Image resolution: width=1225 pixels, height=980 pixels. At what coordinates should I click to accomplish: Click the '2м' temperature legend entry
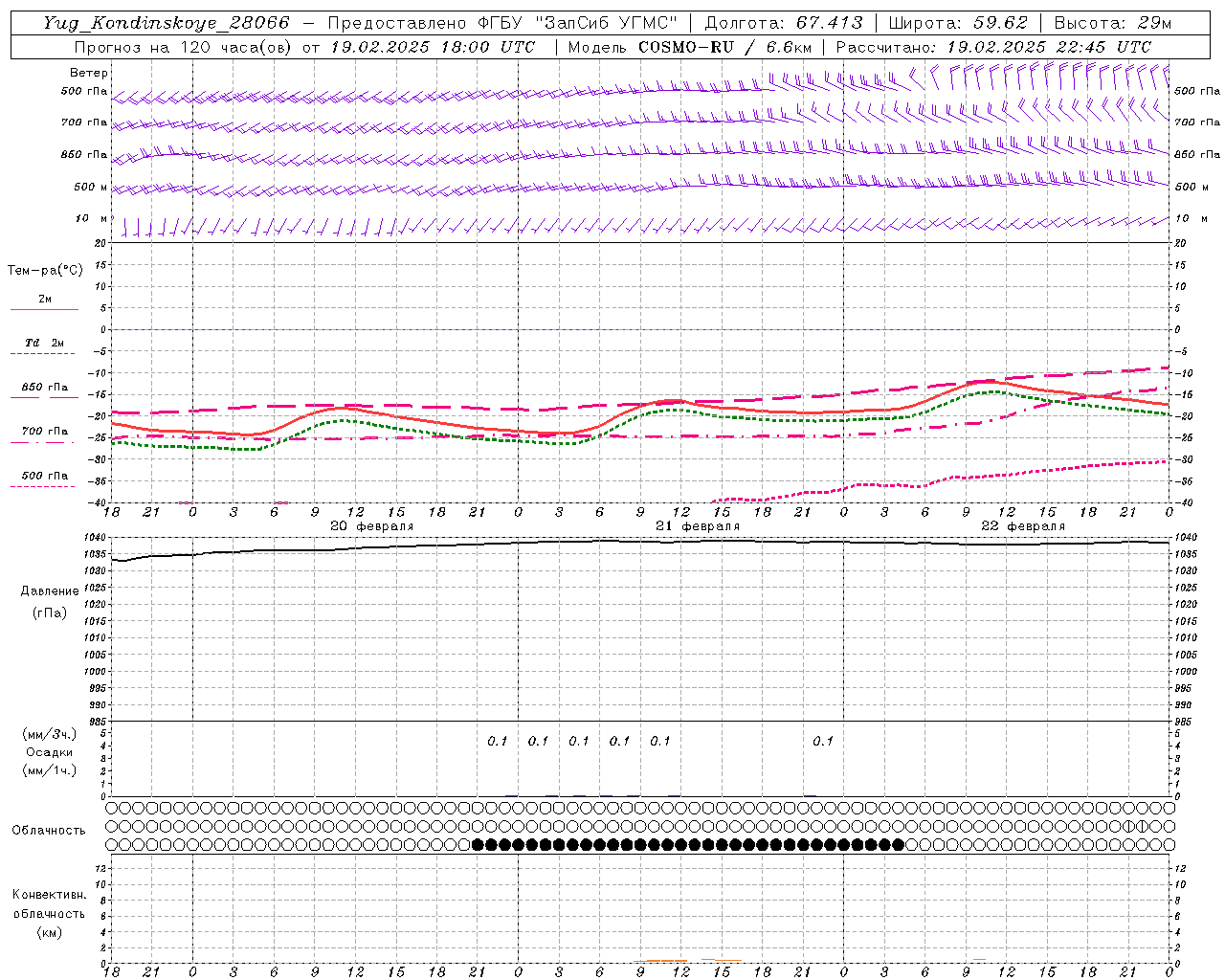coord(45,300)
